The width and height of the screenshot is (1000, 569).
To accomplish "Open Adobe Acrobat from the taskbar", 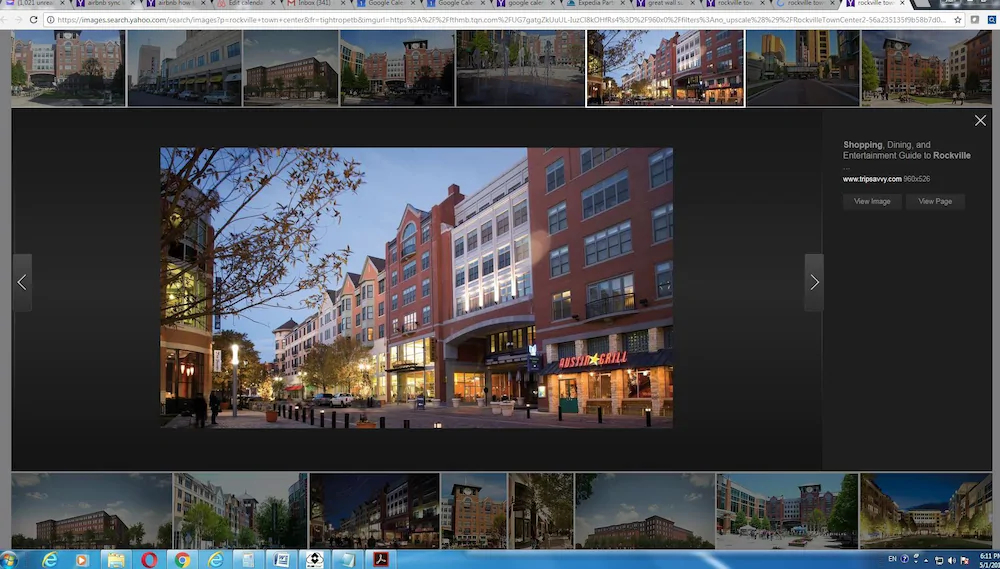I will pyautogui.click(x=381, y=560).
